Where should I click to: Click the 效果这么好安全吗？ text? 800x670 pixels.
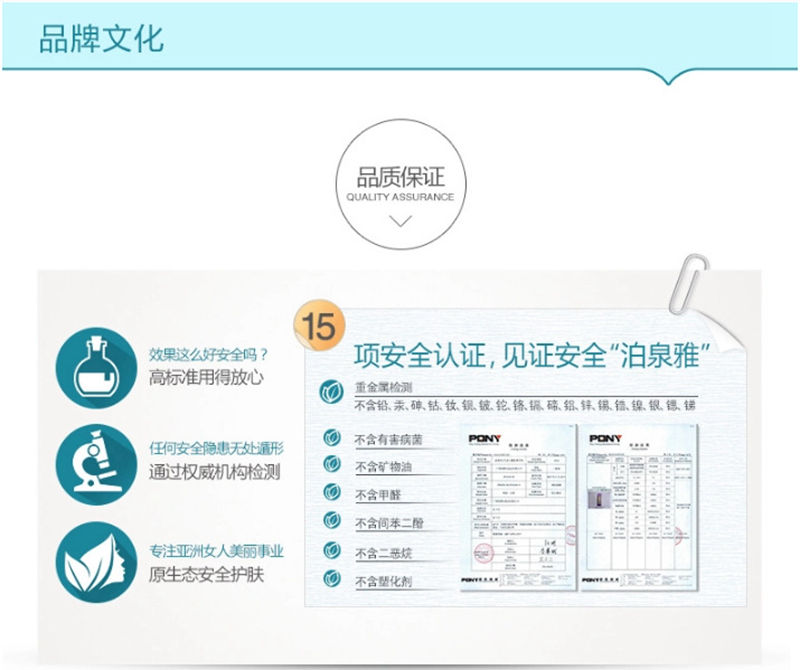pos(209,355)
